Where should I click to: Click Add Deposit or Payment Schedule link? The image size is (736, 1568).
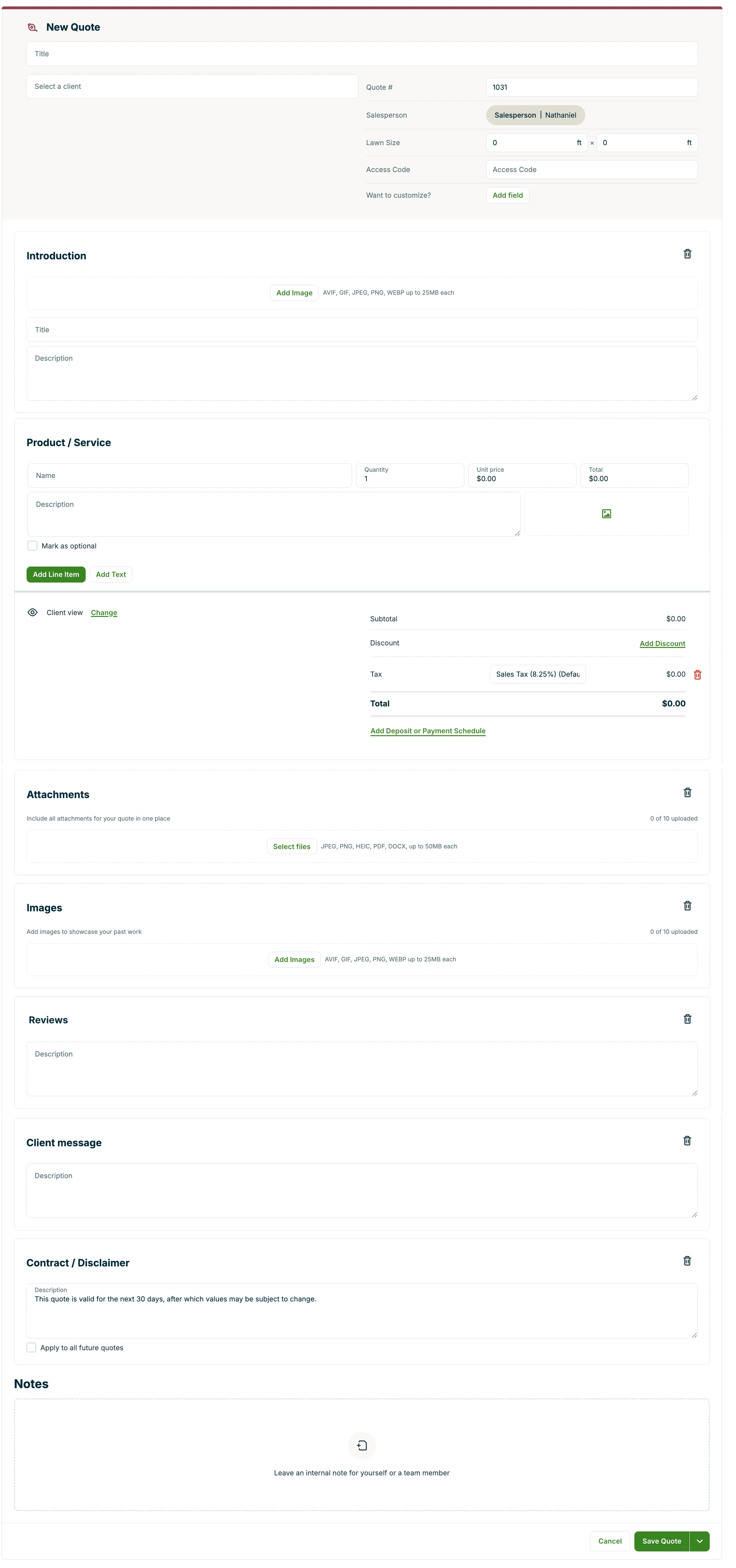pos(428,731)
